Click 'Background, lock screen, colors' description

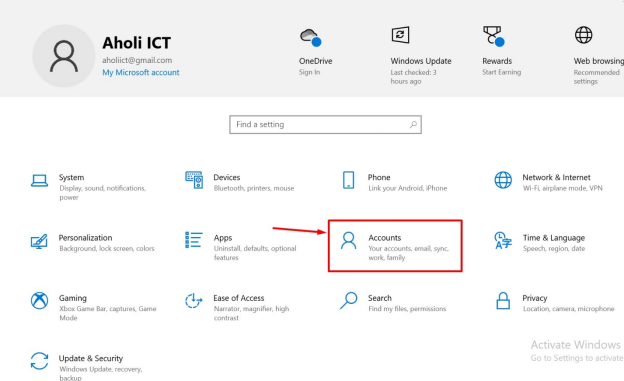pyautogui.click(x=107, y=248)
